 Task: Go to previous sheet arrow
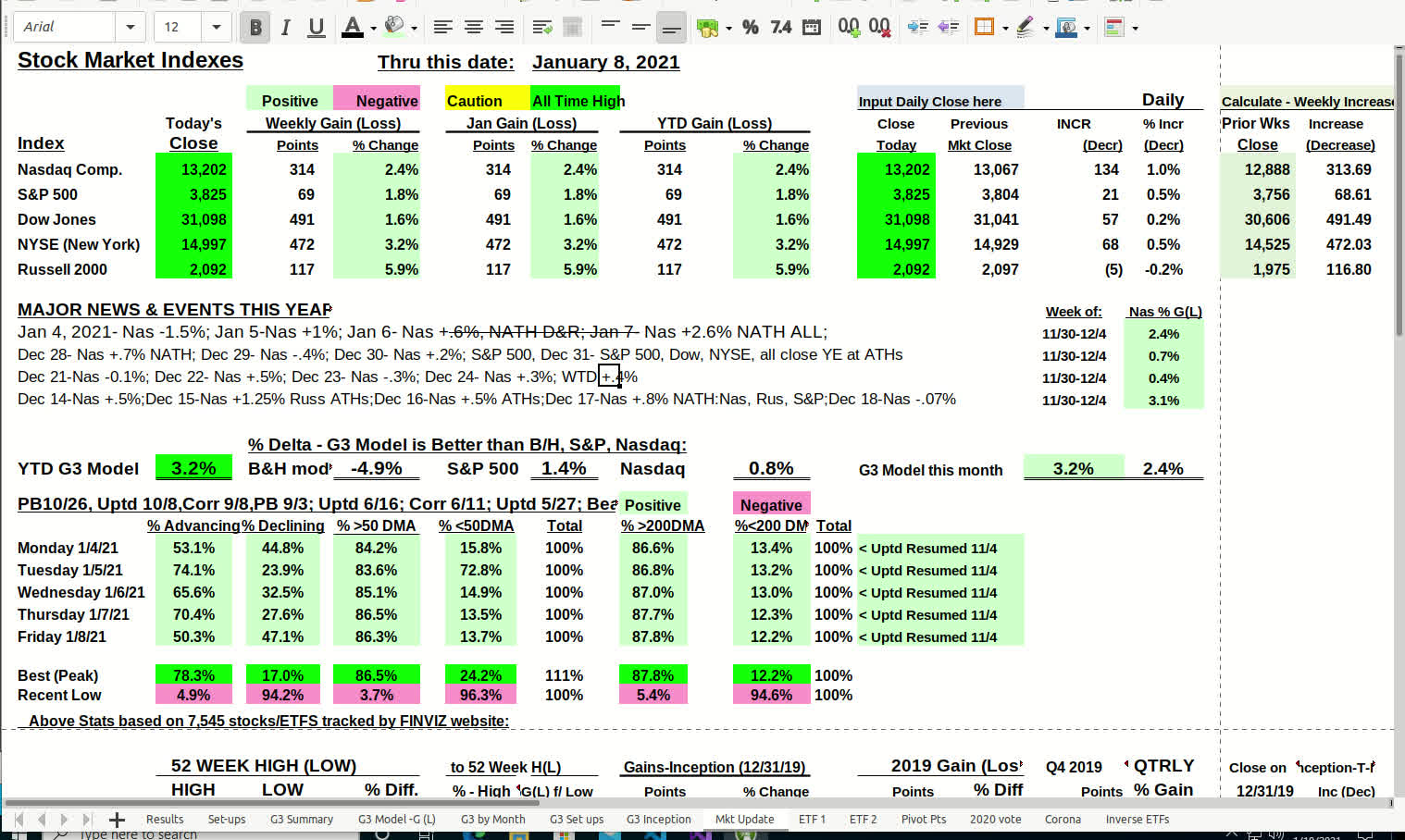click(x=42, y=820)
